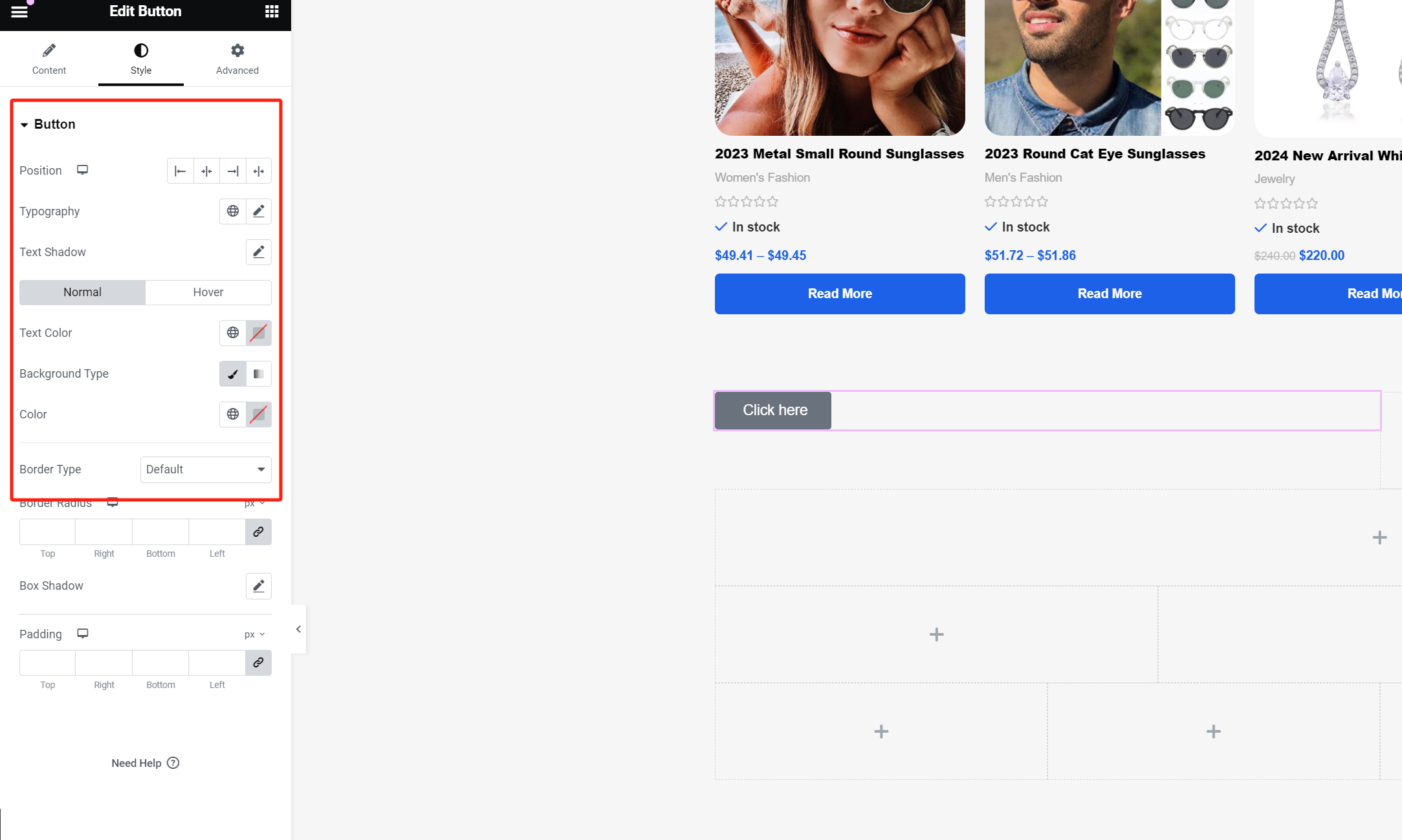Click the Need Help link

[x=145, y=762]
